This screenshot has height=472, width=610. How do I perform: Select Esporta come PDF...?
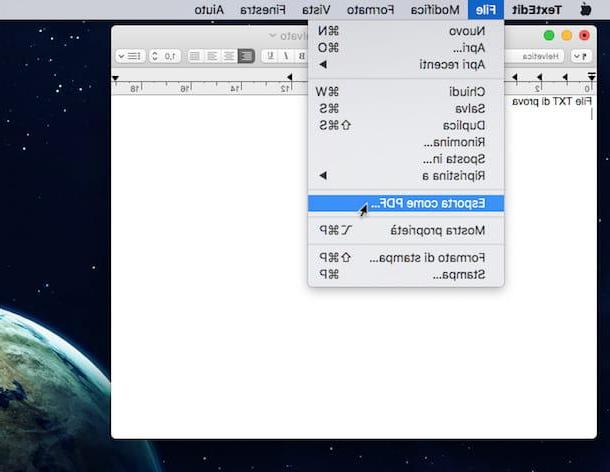(406, 203)
